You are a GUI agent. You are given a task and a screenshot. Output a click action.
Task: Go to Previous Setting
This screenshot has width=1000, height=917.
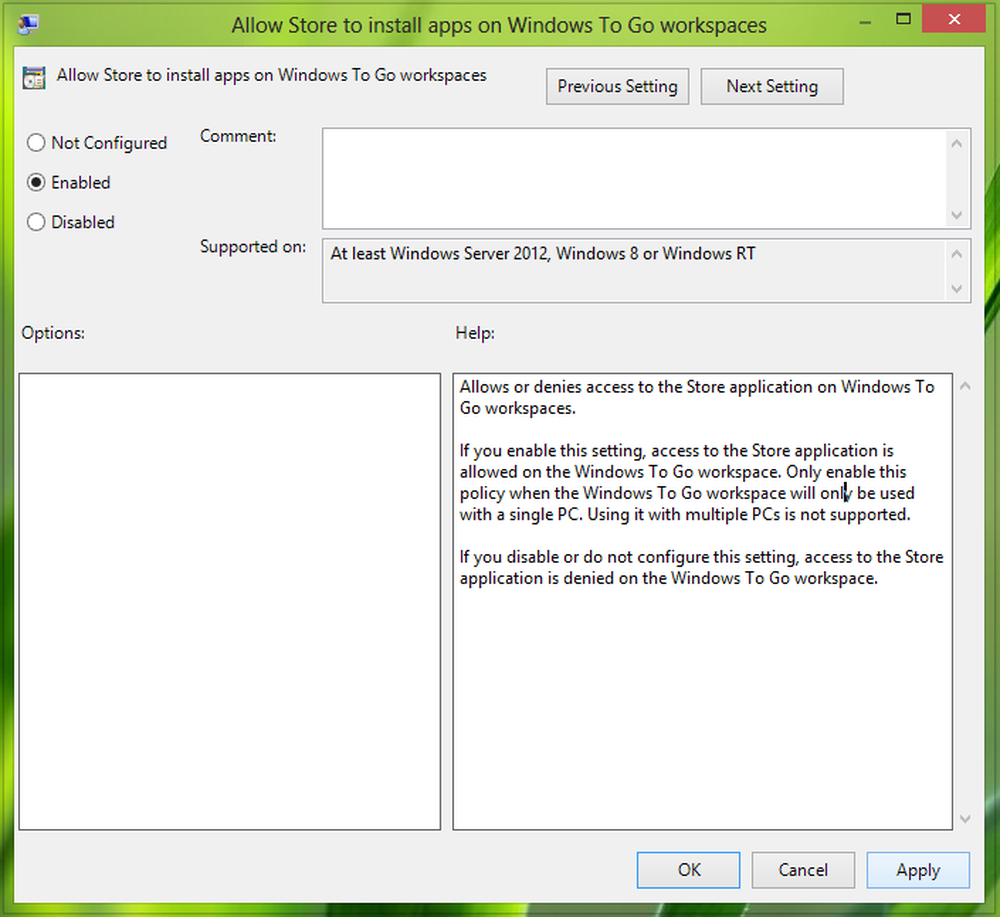617,87
